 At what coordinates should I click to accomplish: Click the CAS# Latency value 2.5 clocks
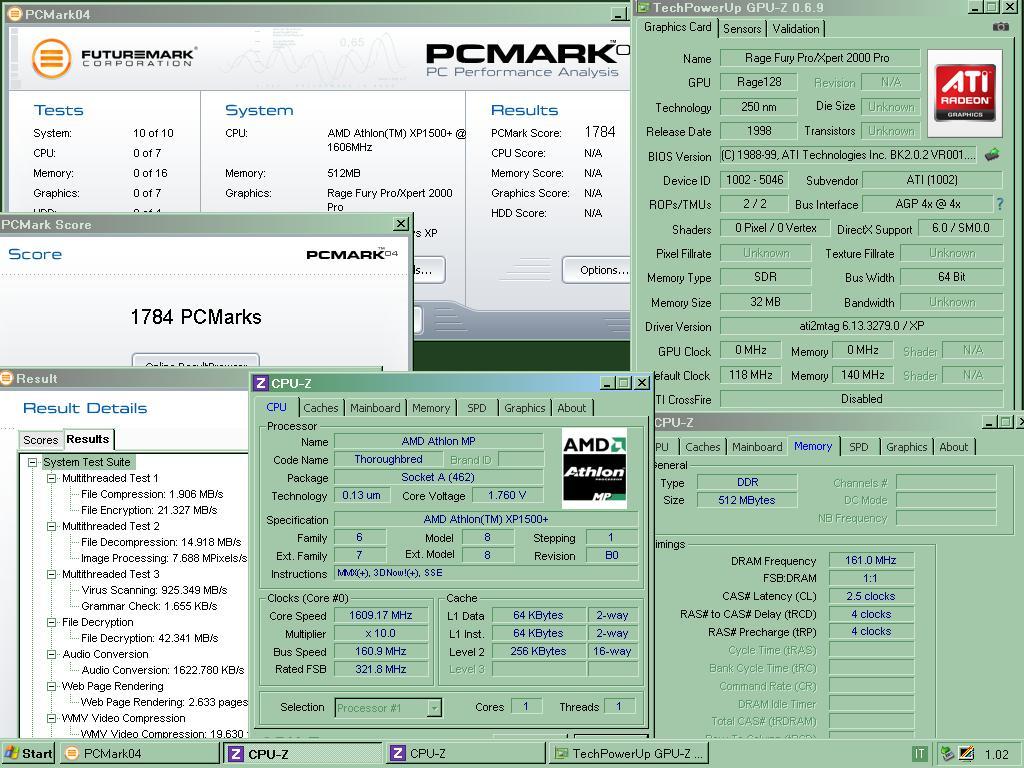[871, 596]
